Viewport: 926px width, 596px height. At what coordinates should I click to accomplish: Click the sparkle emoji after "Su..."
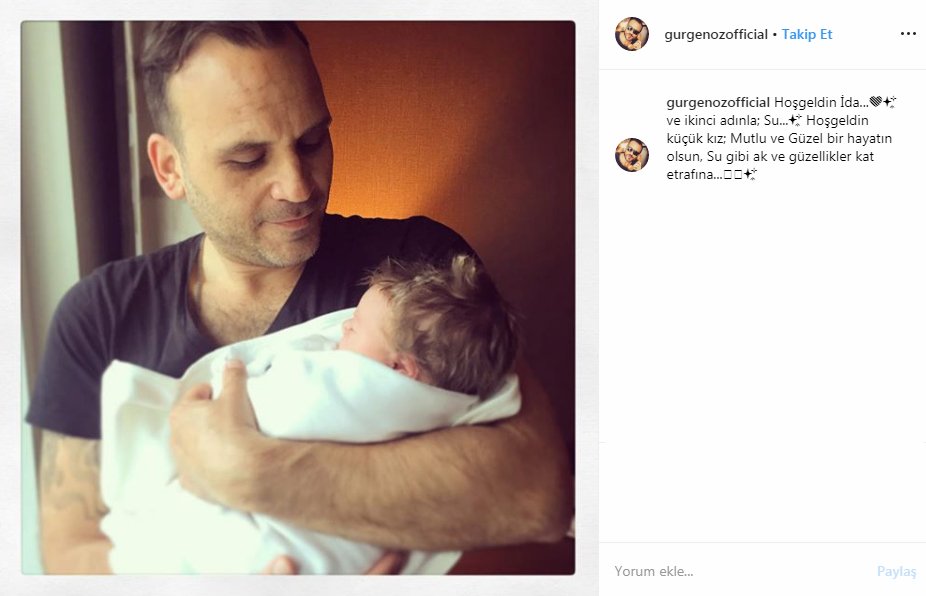tap(795, 120)
